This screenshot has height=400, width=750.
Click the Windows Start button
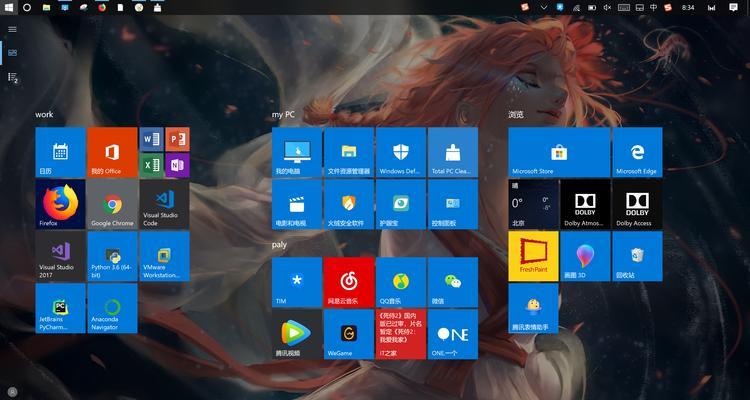[9, 7]
